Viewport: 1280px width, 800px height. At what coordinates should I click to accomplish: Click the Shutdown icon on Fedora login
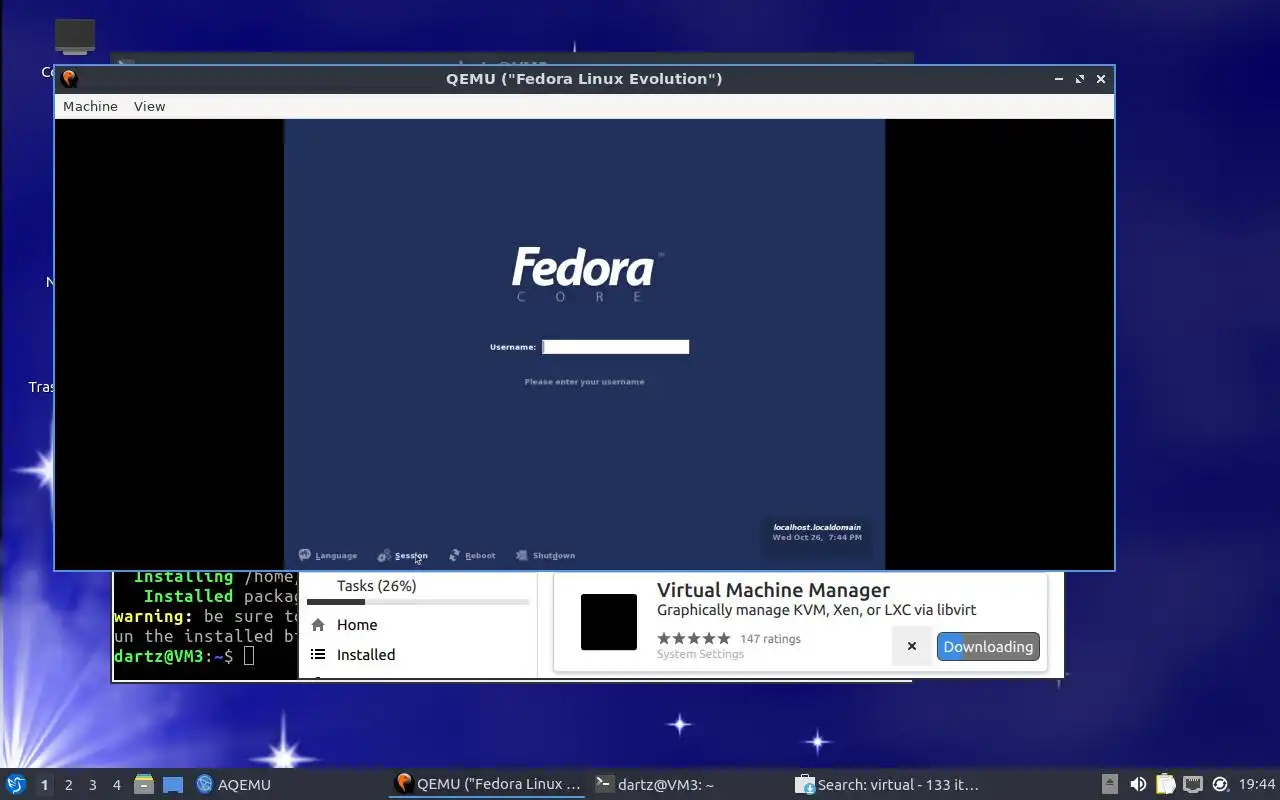pyautogui.click(x=522, y=555)
